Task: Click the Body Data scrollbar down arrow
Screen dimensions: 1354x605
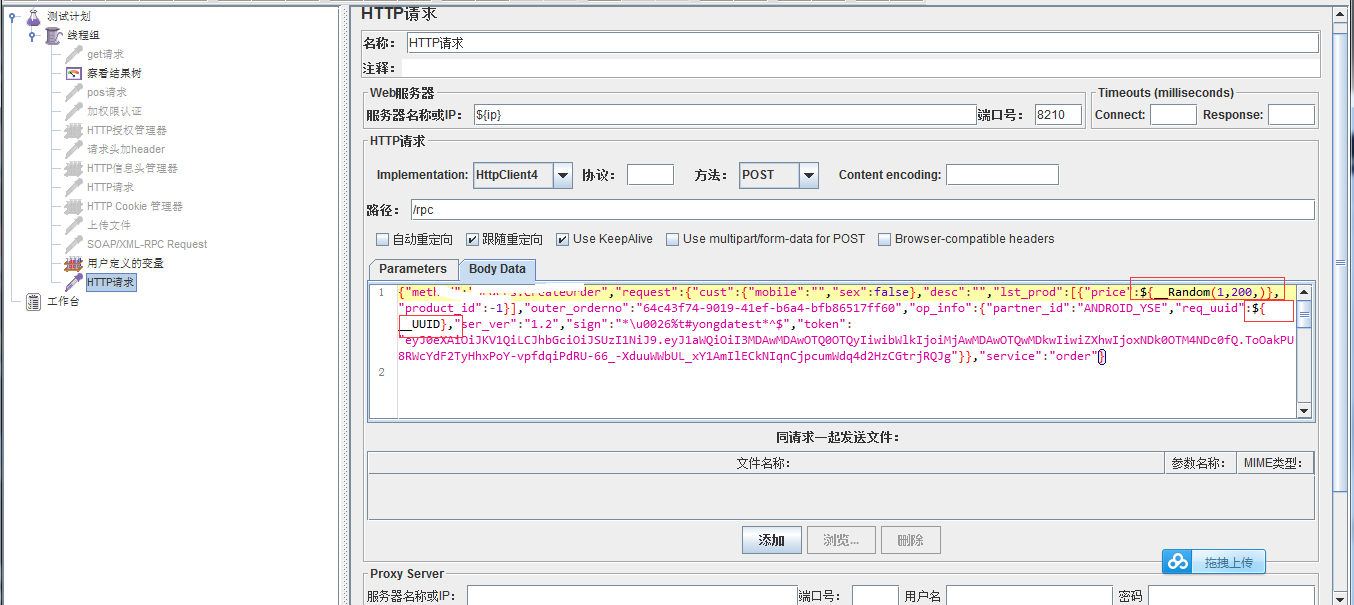Action: 1304,410
